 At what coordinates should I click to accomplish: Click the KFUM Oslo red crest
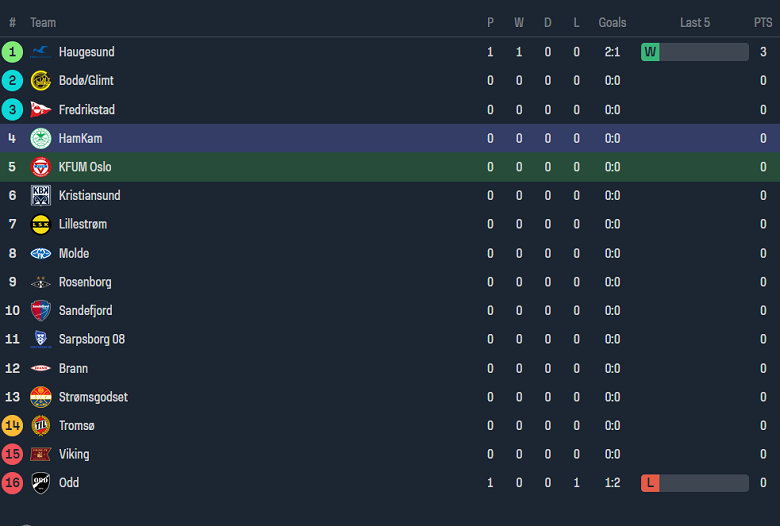click(41, 167)
